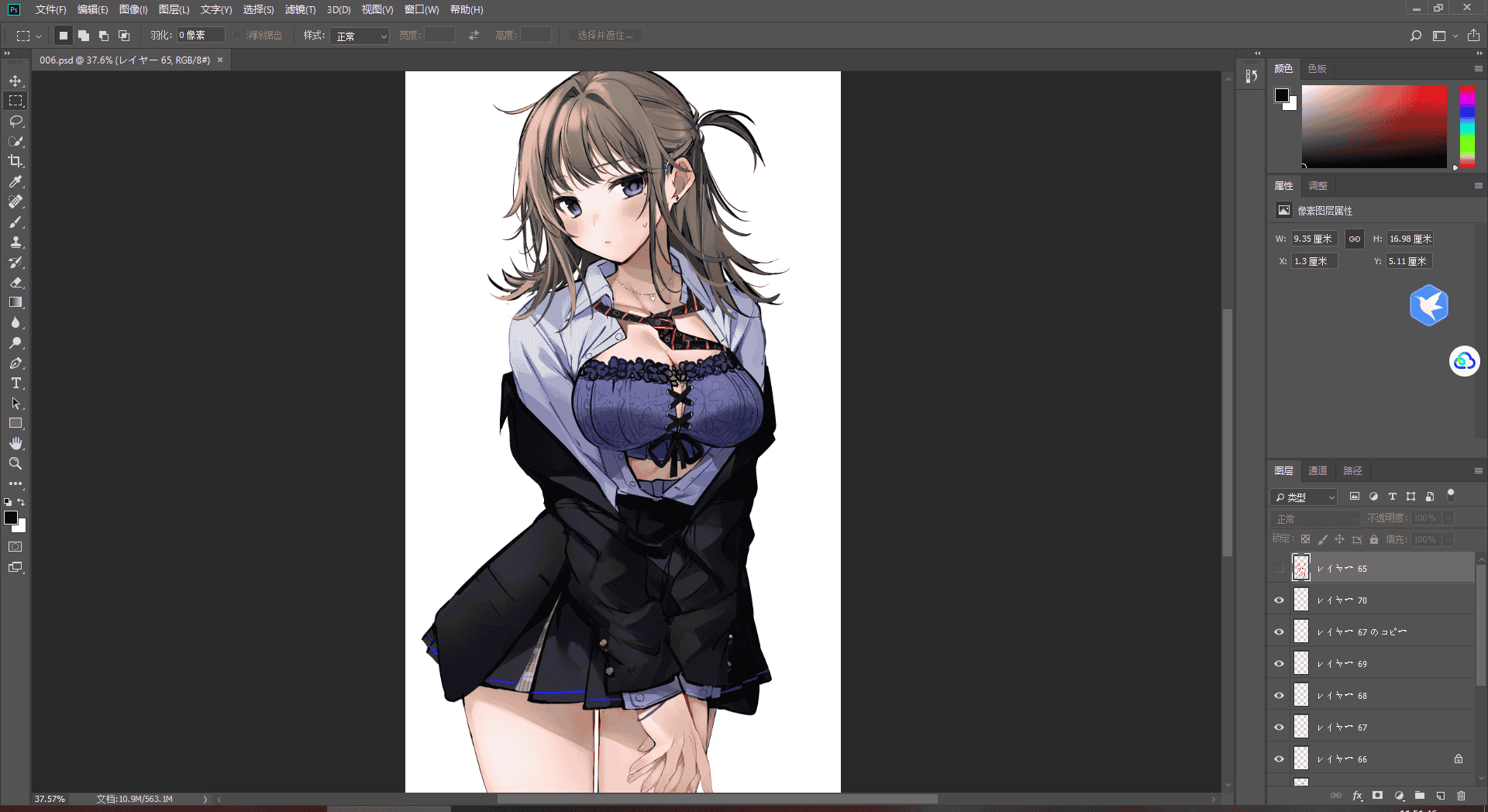Screen dimensions: 1488x812
Task: Open the layer blend mode dropdown
Action: [x=1315, y=518]
